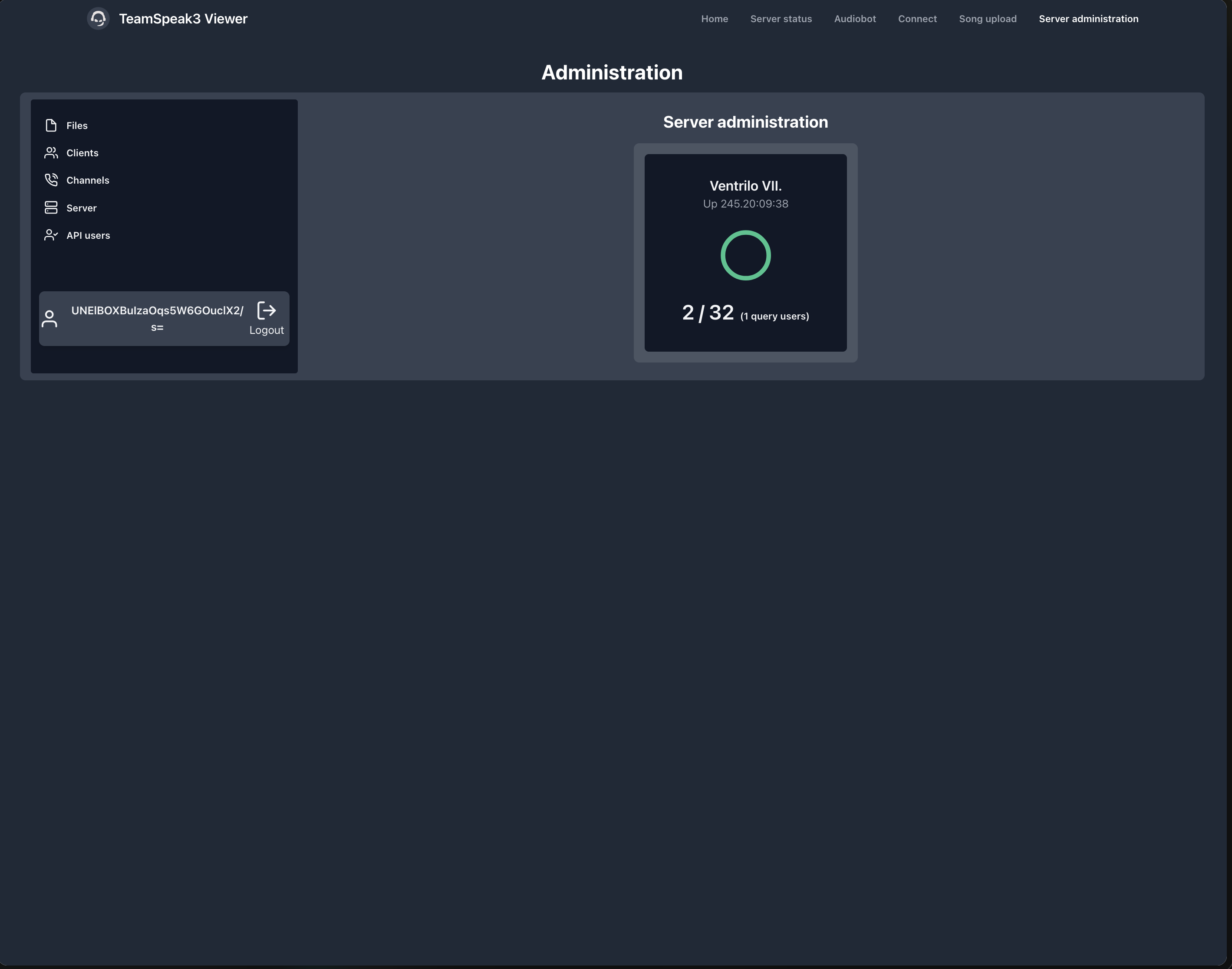
Task: Select Server administration nav item
Action: point(1088,19)
